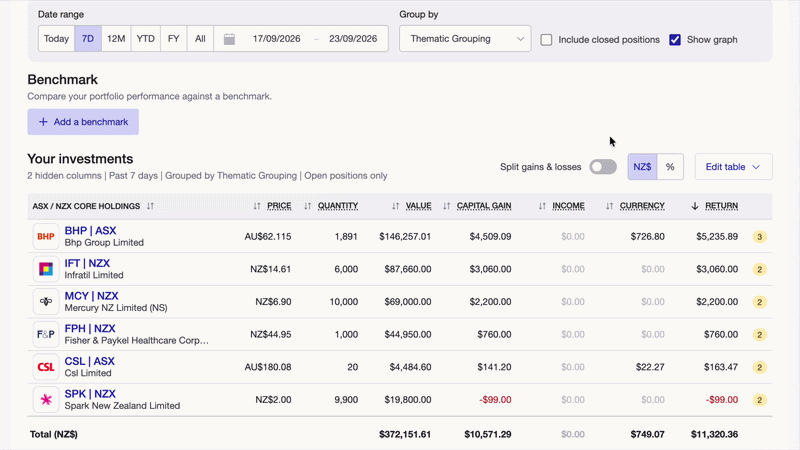The height and width of the screenshot is (450, 800).
Task: Click the Fisher & Paykel F&P logo
Action: click(x=46, y=334)
